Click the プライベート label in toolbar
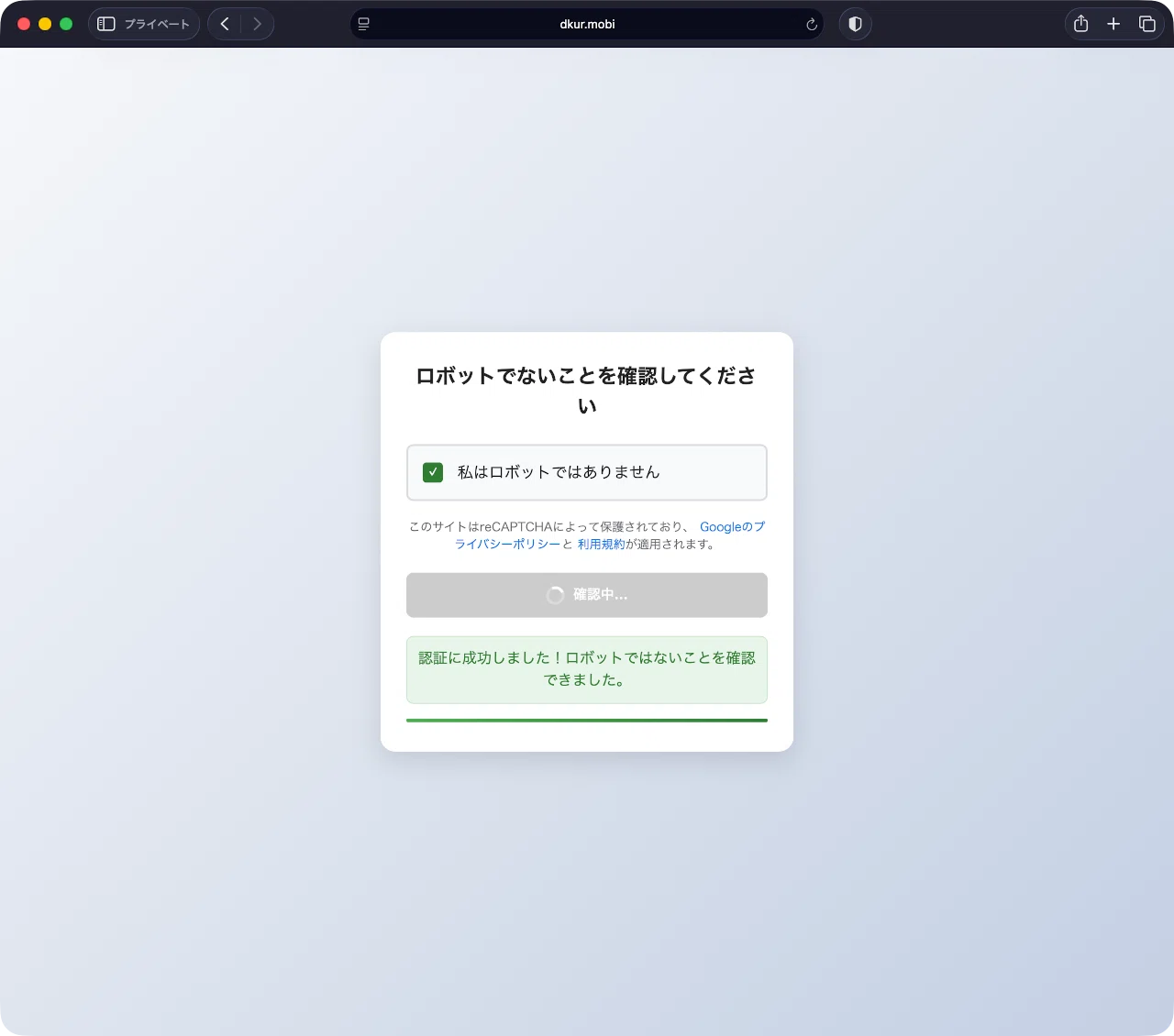 coord(157,24)
